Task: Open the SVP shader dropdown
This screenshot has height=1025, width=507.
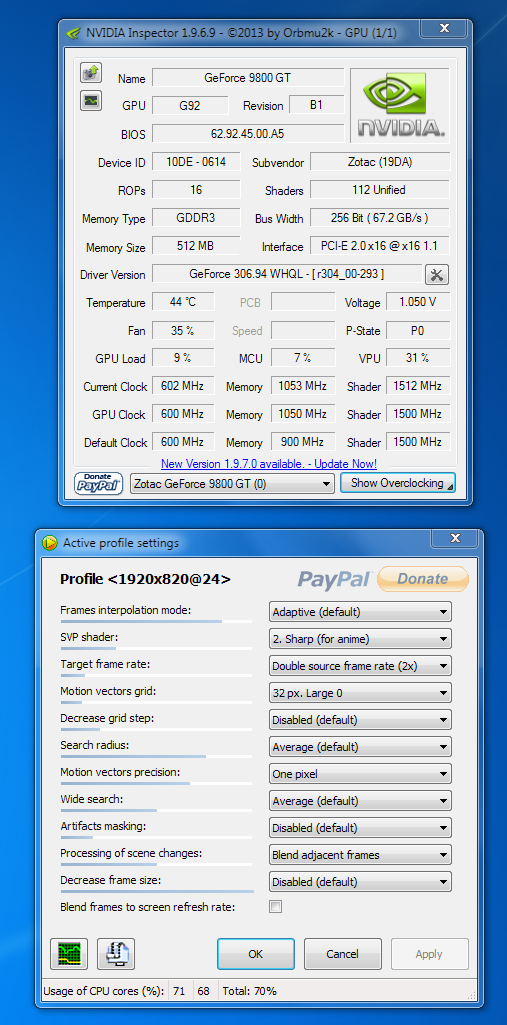Action: pos(360,639)
